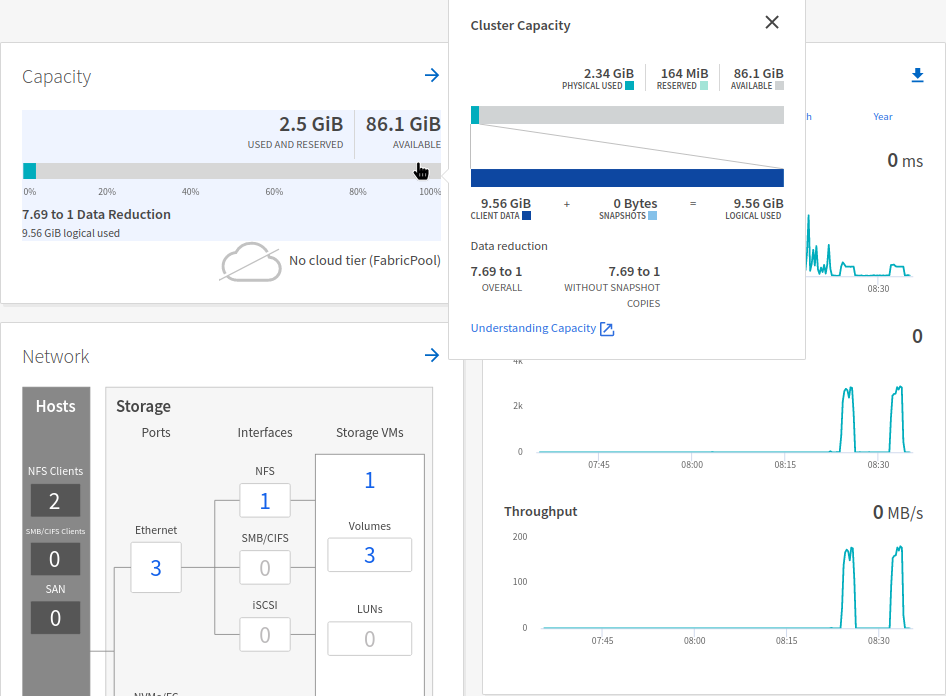
Task: Click '9.56 GiB' logical used value in popup
Action: click(x=758, y=203)
